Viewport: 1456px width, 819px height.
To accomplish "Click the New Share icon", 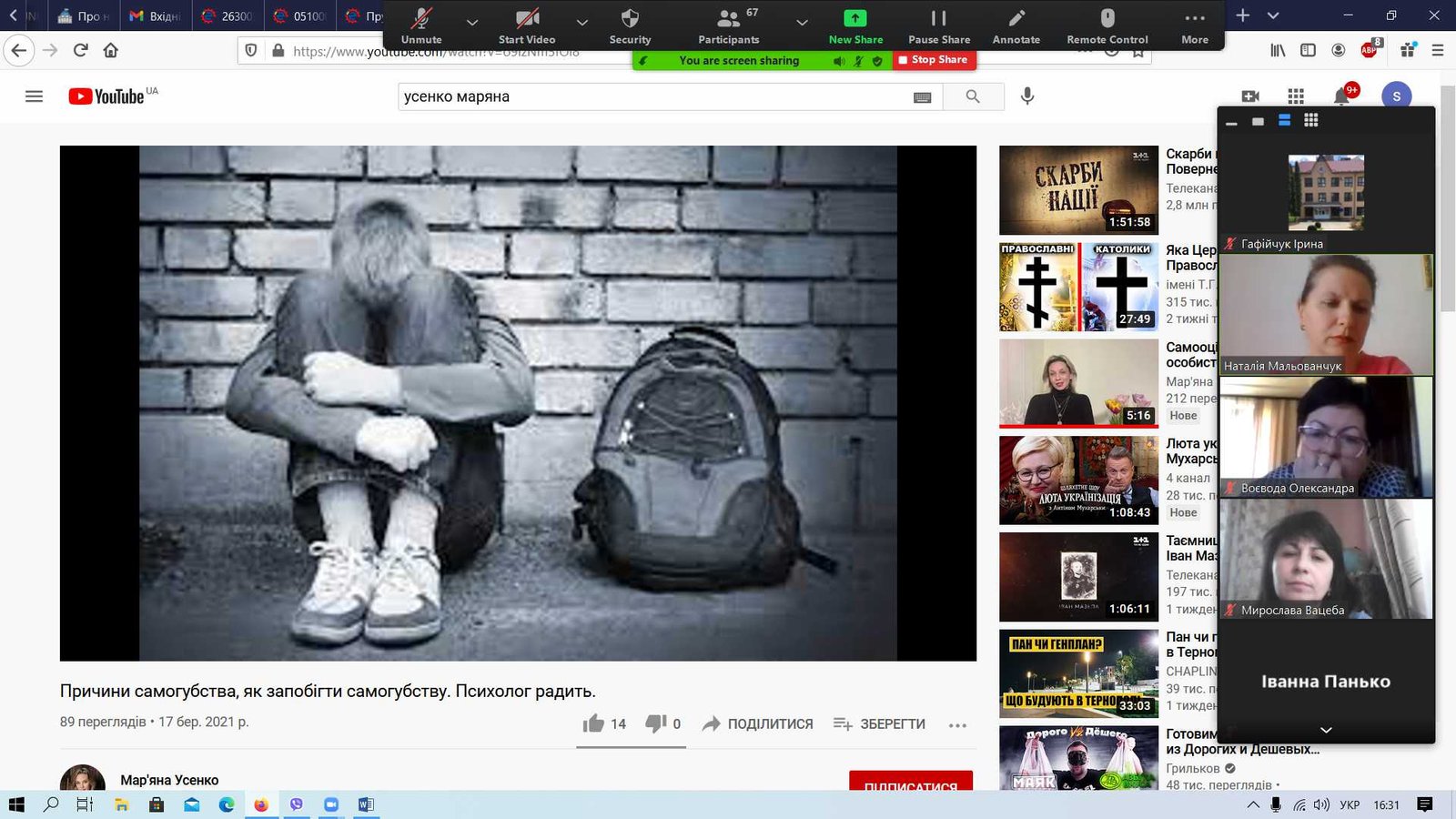I will tap(855, 19).
